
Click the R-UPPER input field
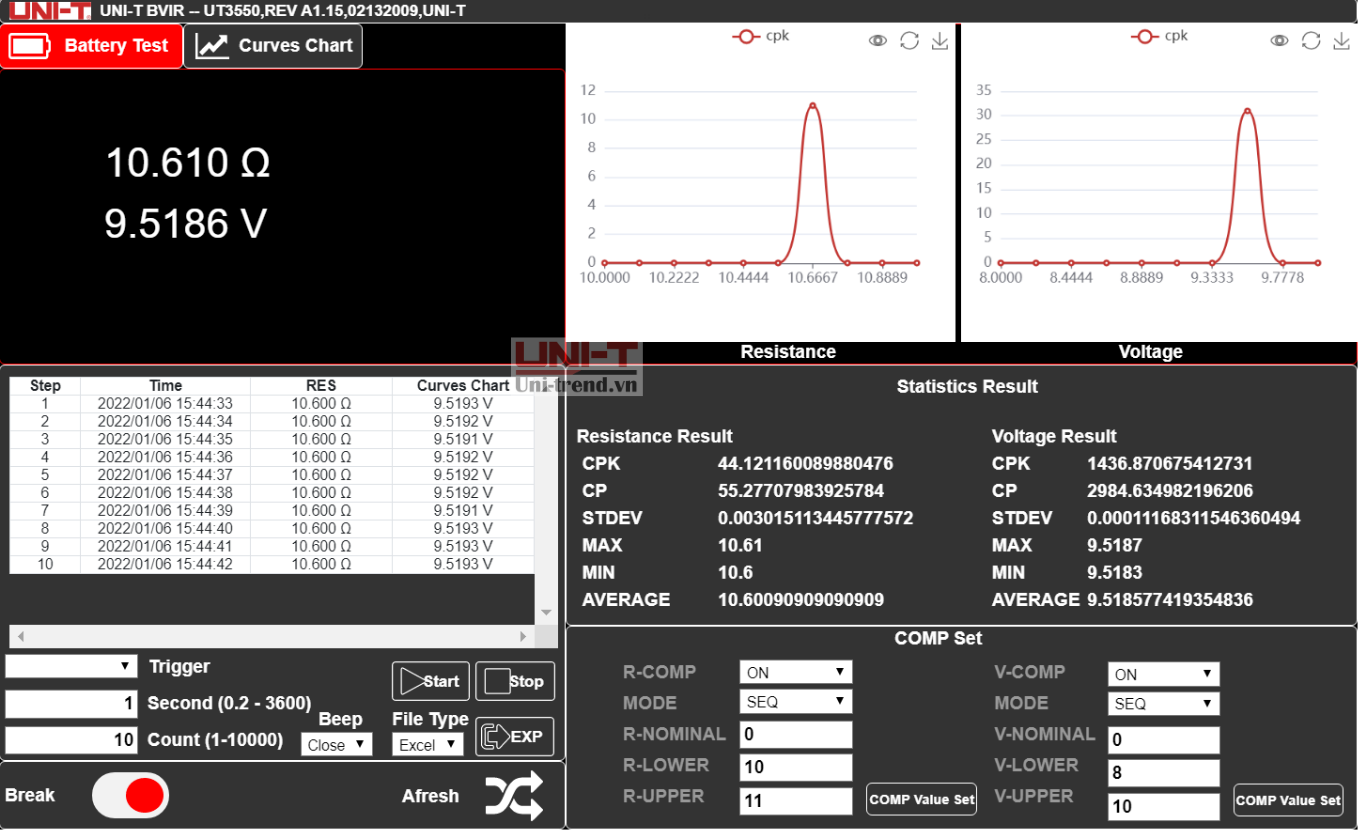[x=796, y=800]
